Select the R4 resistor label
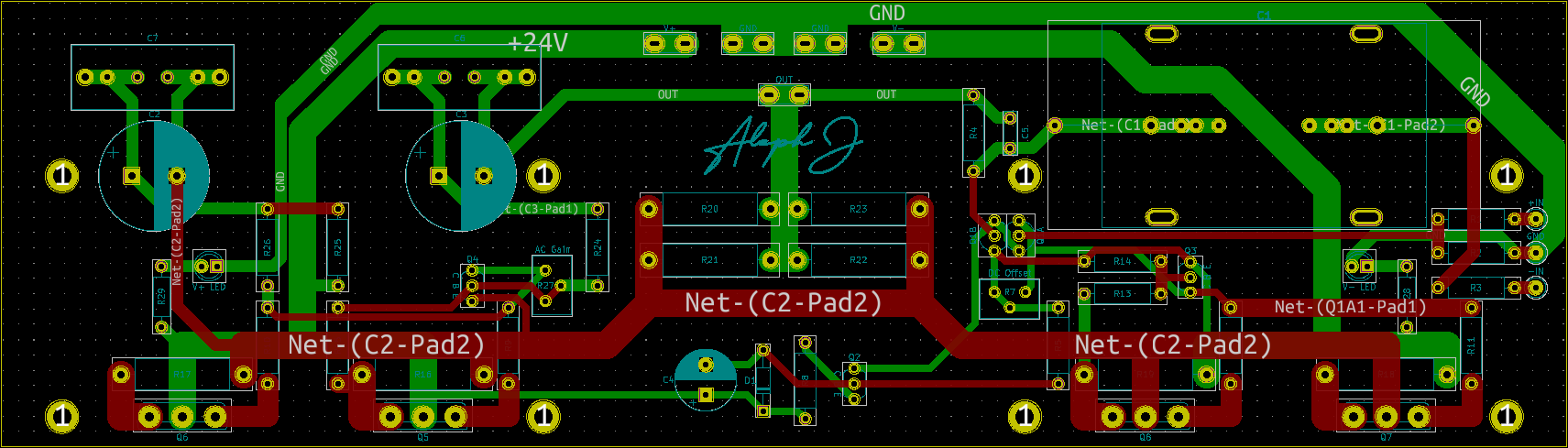 (x=973, y=133)
